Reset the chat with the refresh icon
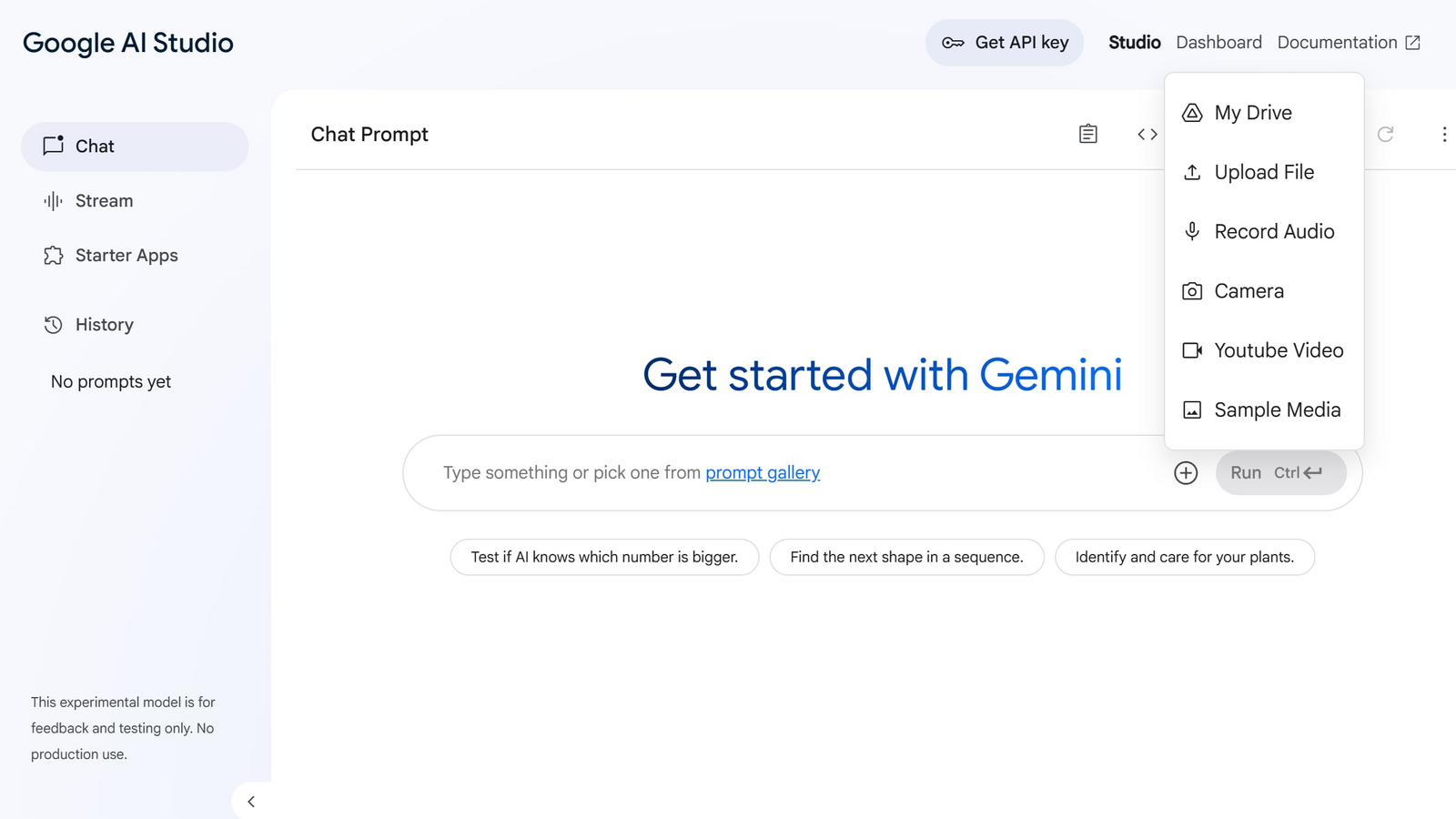Screen dimensions: 1456x819 coord(1385,134)
